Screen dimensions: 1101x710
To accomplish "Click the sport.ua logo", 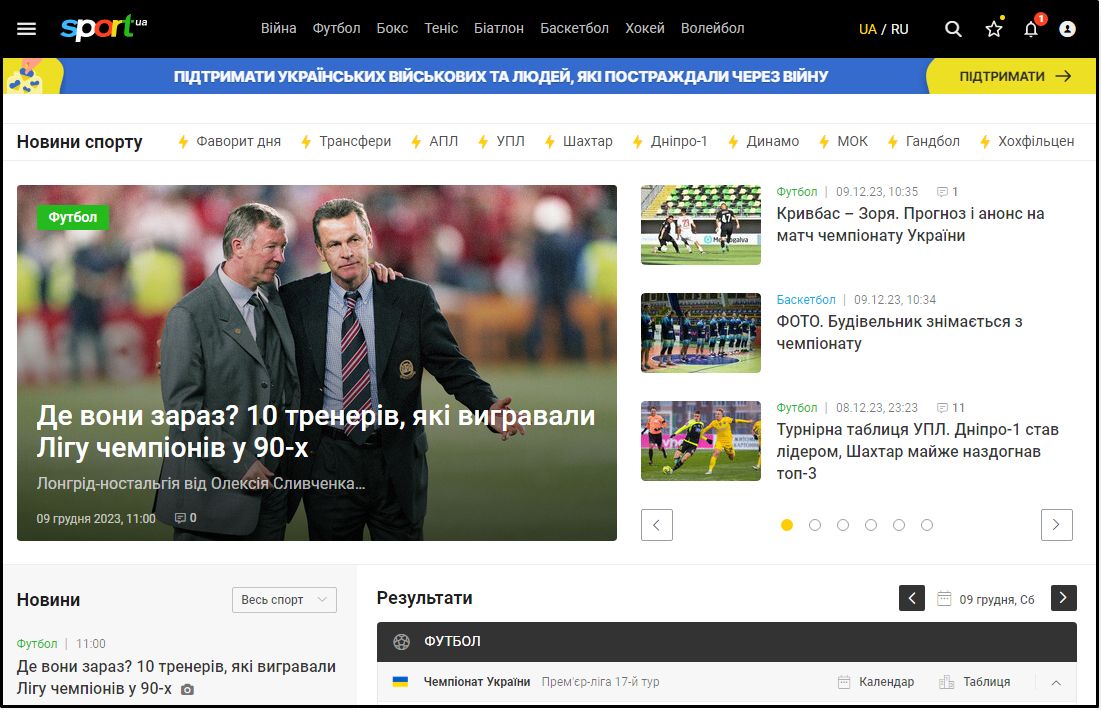I will (x=103, y=28).
